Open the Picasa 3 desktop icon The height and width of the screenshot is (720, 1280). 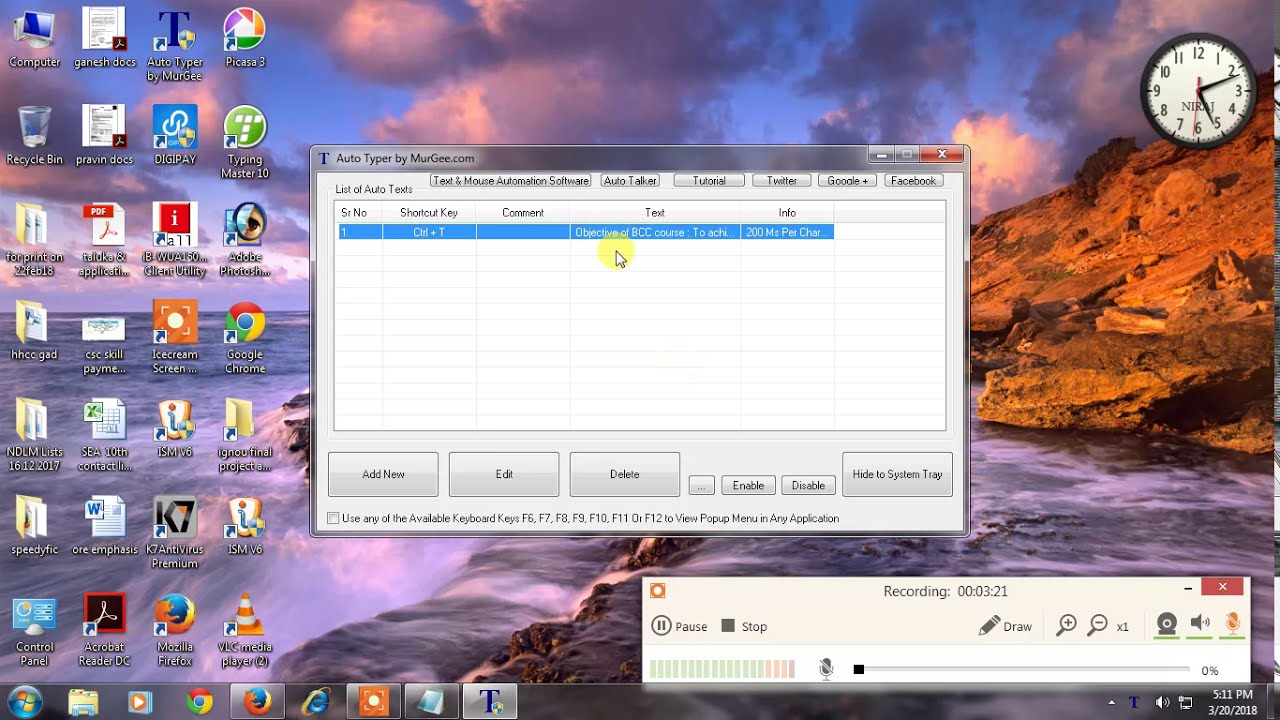pyautogui.click(x=245, y=38)
